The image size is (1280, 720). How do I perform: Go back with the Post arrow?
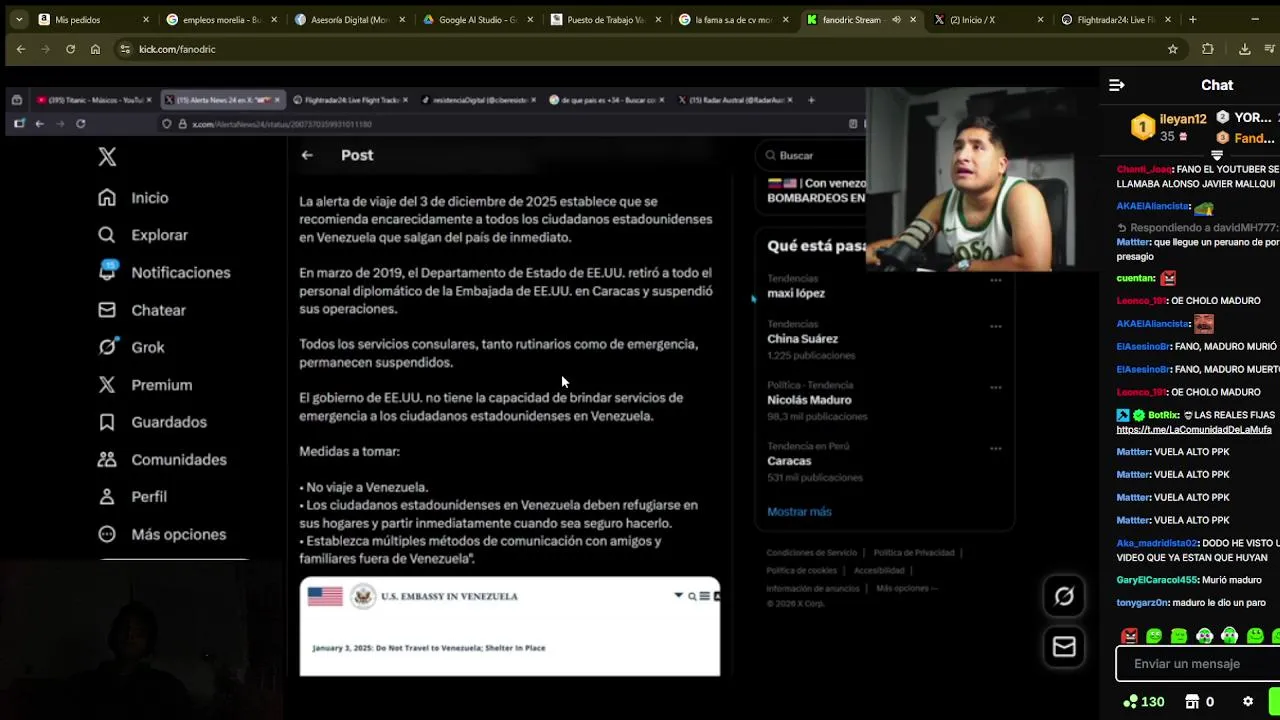coord(307,155)
